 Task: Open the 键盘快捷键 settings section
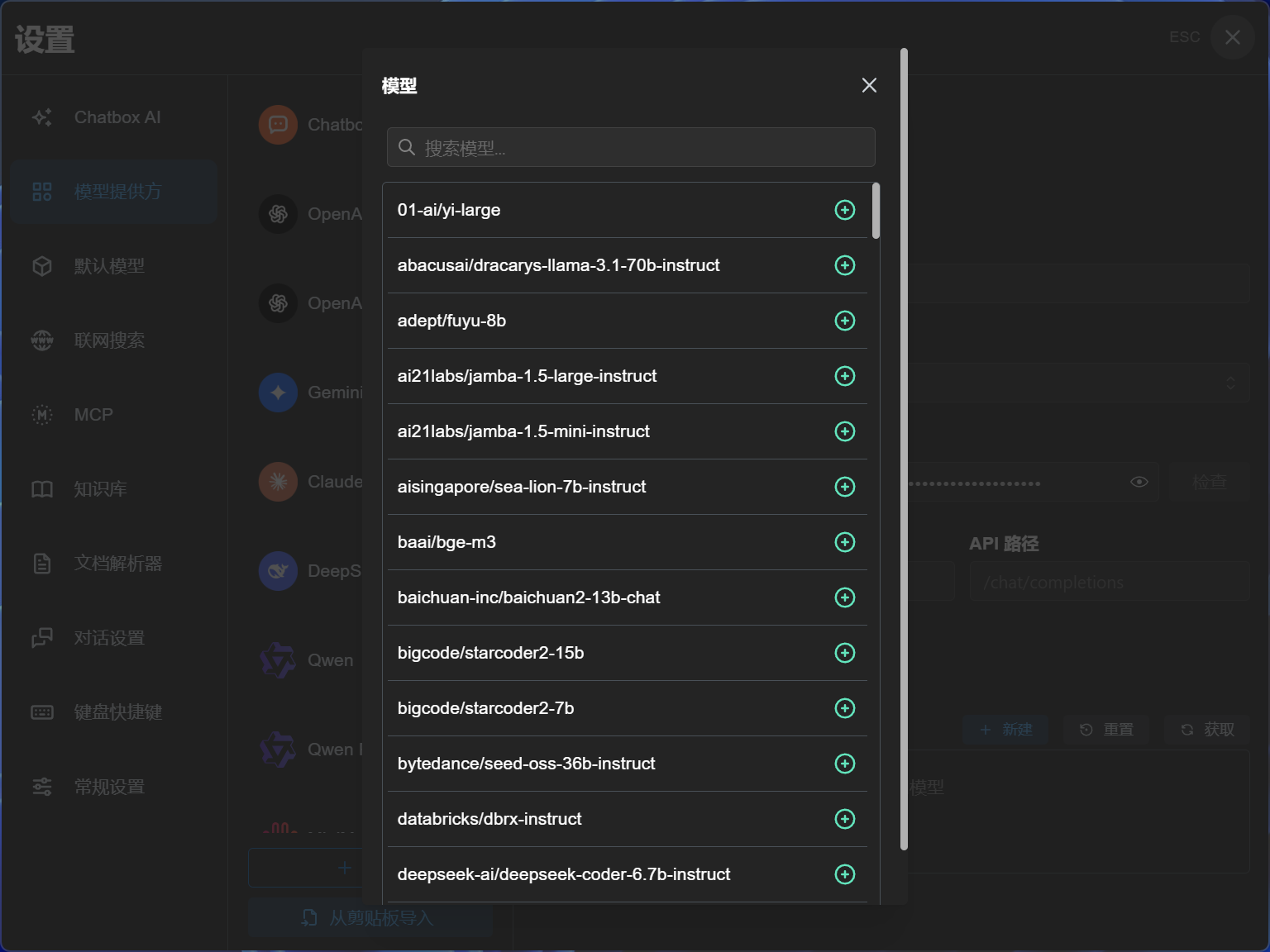pyautogui.click(x=117, y=712)
